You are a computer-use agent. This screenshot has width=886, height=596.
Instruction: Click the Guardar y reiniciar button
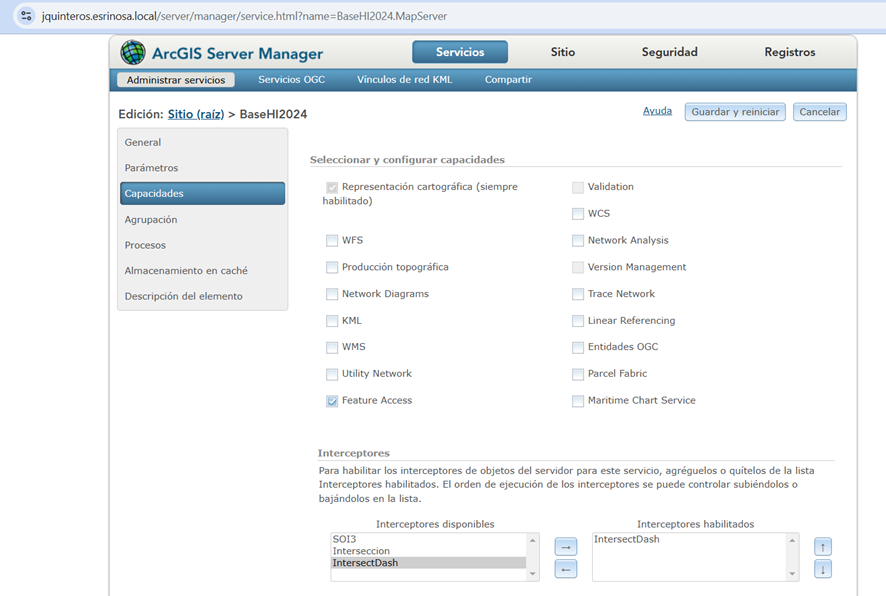pyautogui.click(x=735, y=112)
